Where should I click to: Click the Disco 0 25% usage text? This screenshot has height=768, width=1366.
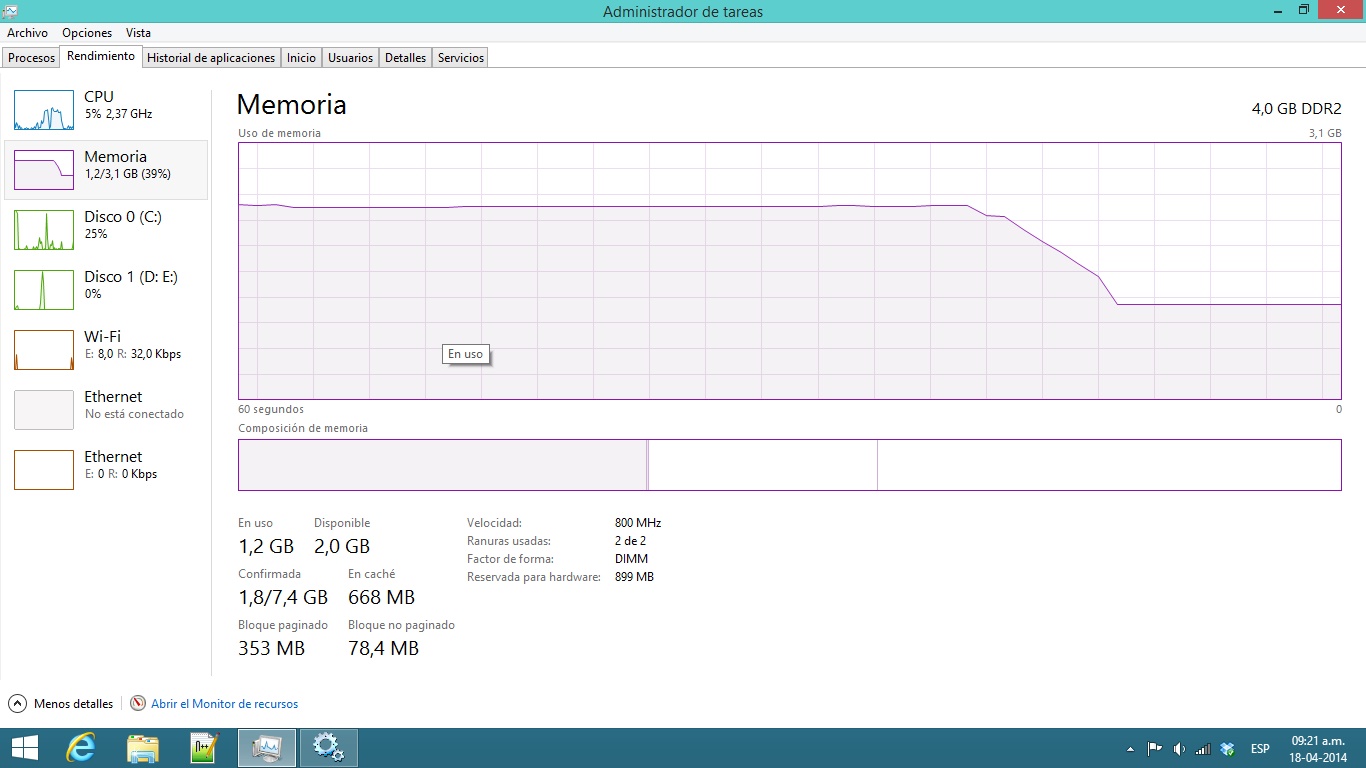[x=96, y=234]
